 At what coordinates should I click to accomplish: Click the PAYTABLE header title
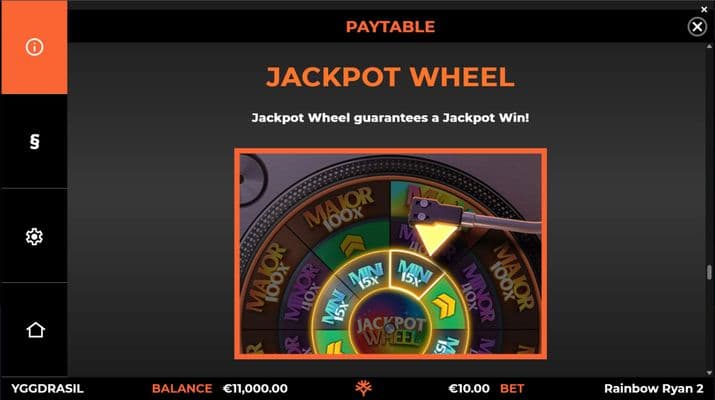coord(390,26)
